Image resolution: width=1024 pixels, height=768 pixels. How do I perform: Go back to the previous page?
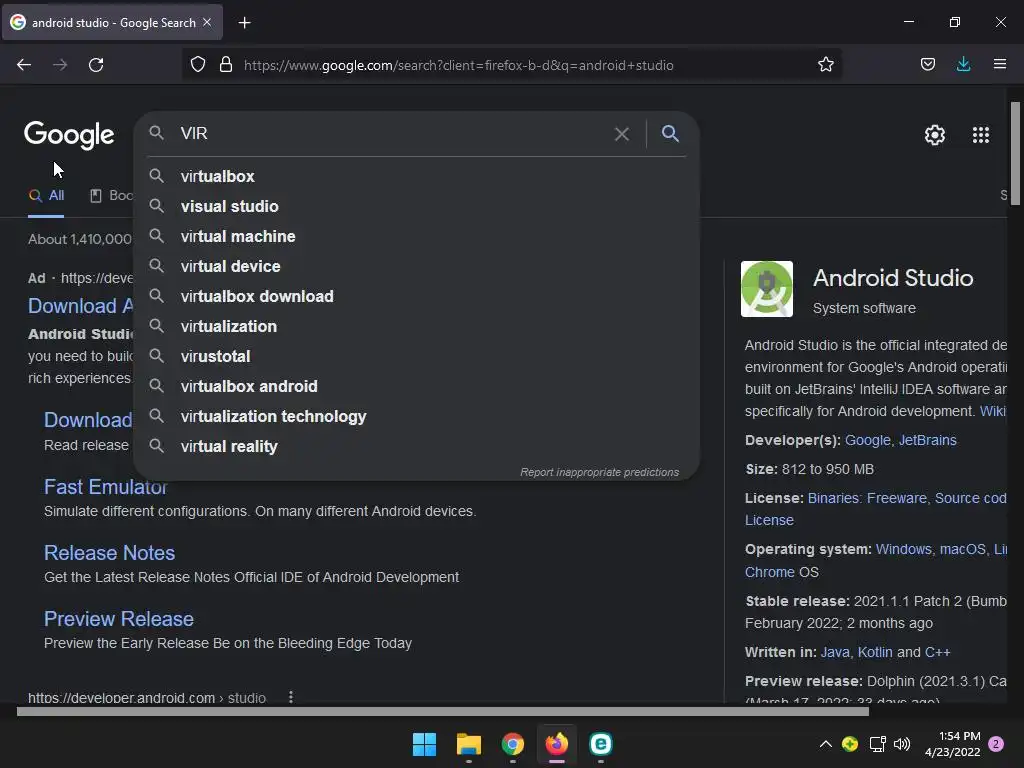click(x=24, y=65)
